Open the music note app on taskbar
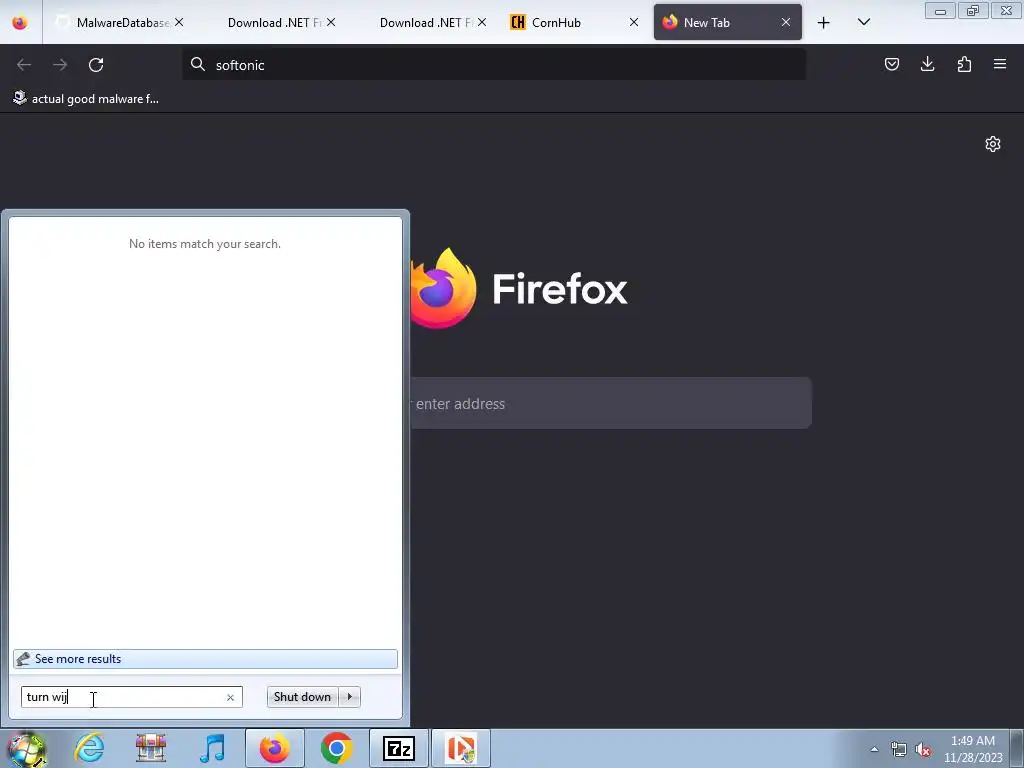Screen dimensions: 1024x768 click(212, 748)
